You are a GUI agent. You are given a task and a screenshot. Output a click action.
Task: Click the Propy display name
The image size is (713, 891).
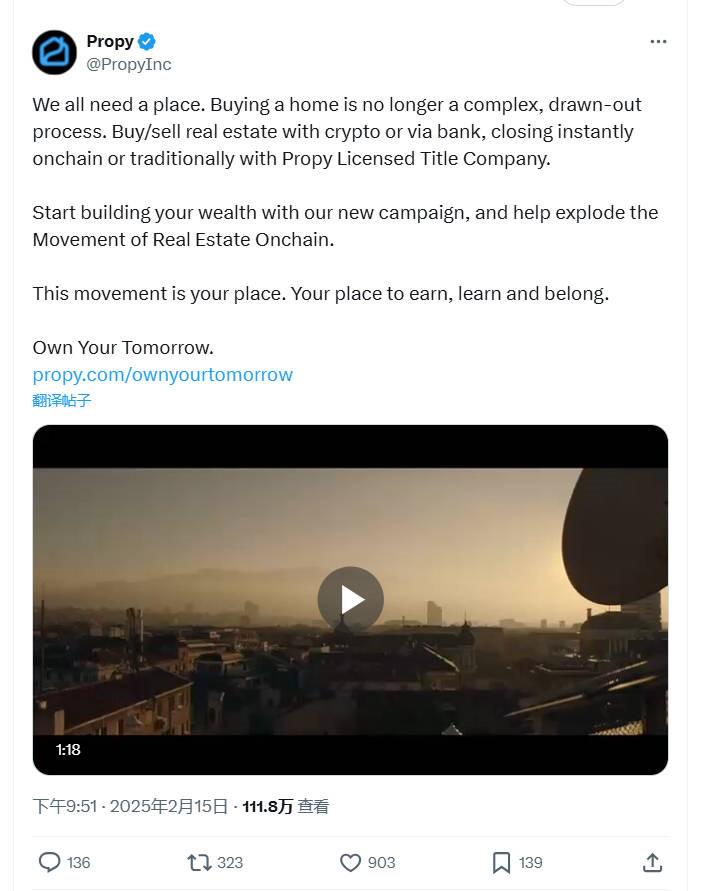pyautogui.click(x=110, y=41)
